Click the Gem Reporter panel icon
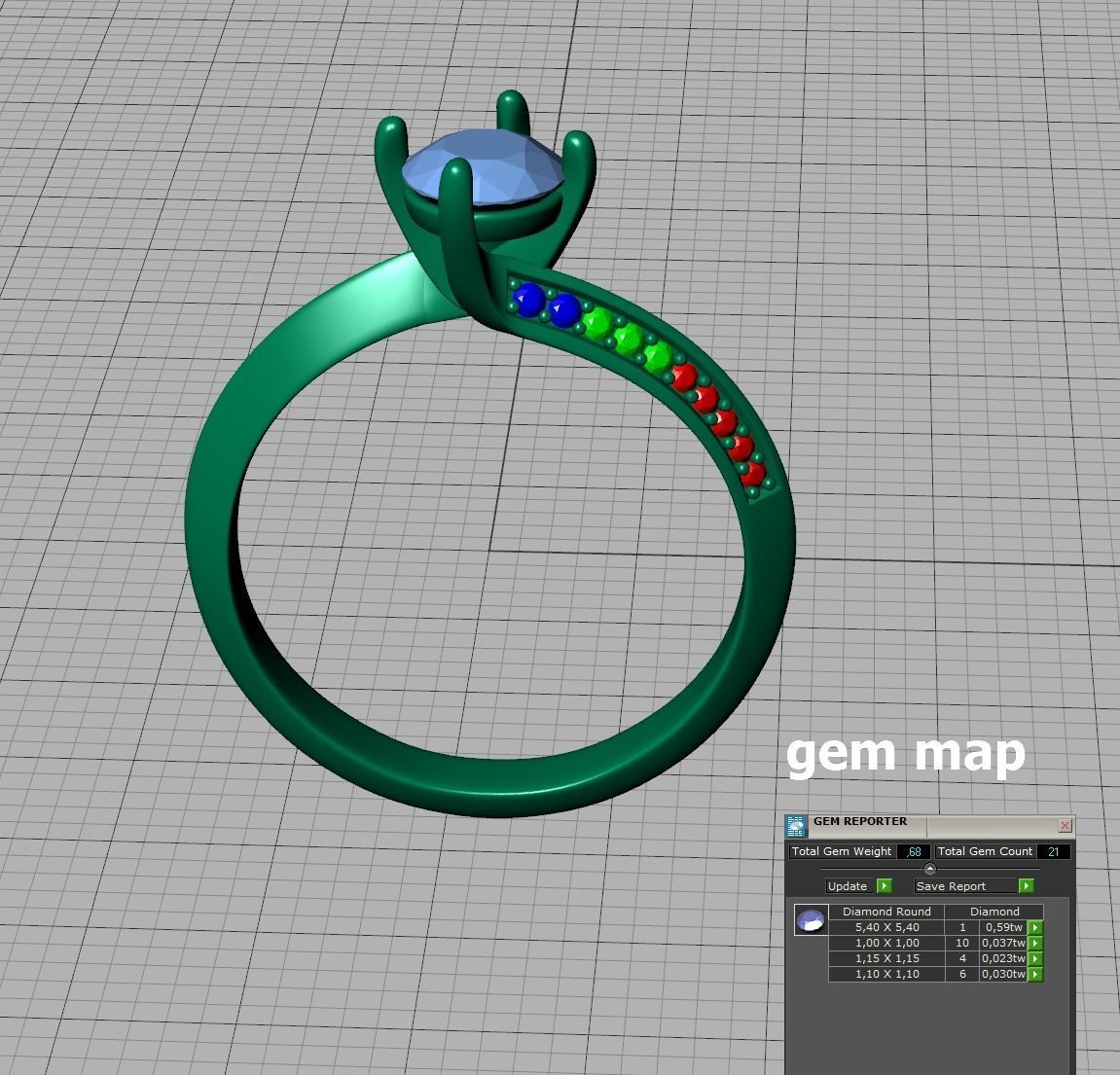The image size is (1120, 1075). [796, 826]
